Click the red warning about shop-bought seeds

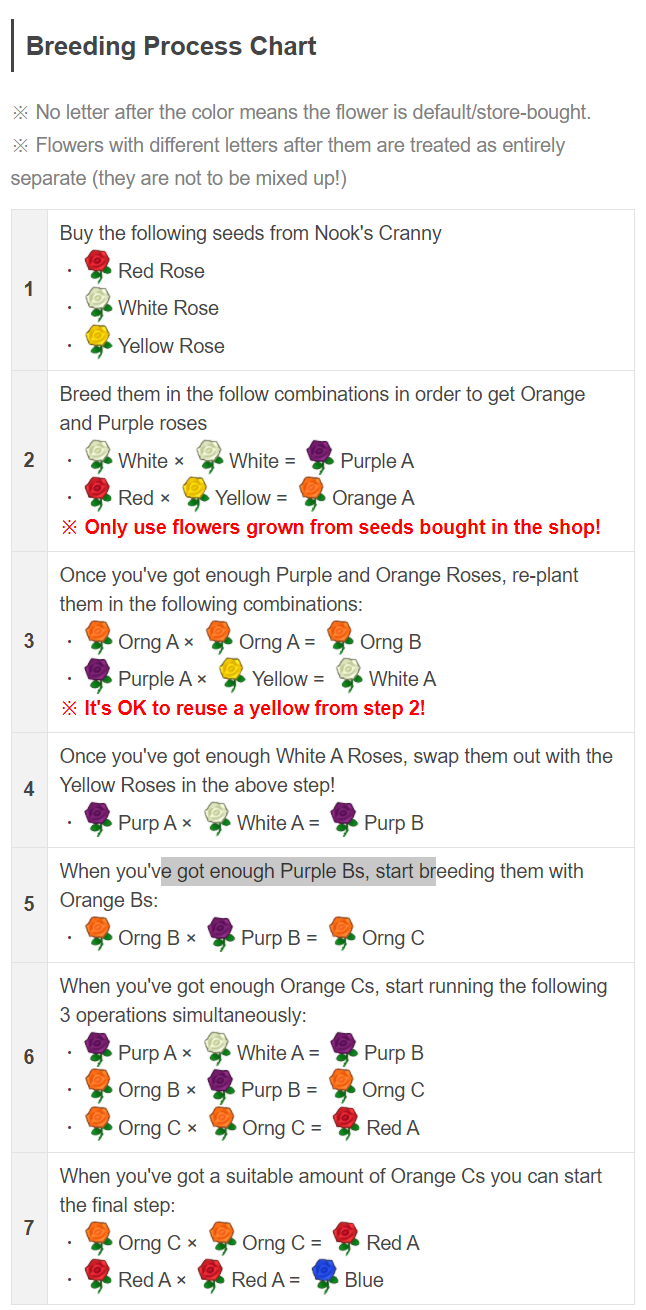(330, 527)
